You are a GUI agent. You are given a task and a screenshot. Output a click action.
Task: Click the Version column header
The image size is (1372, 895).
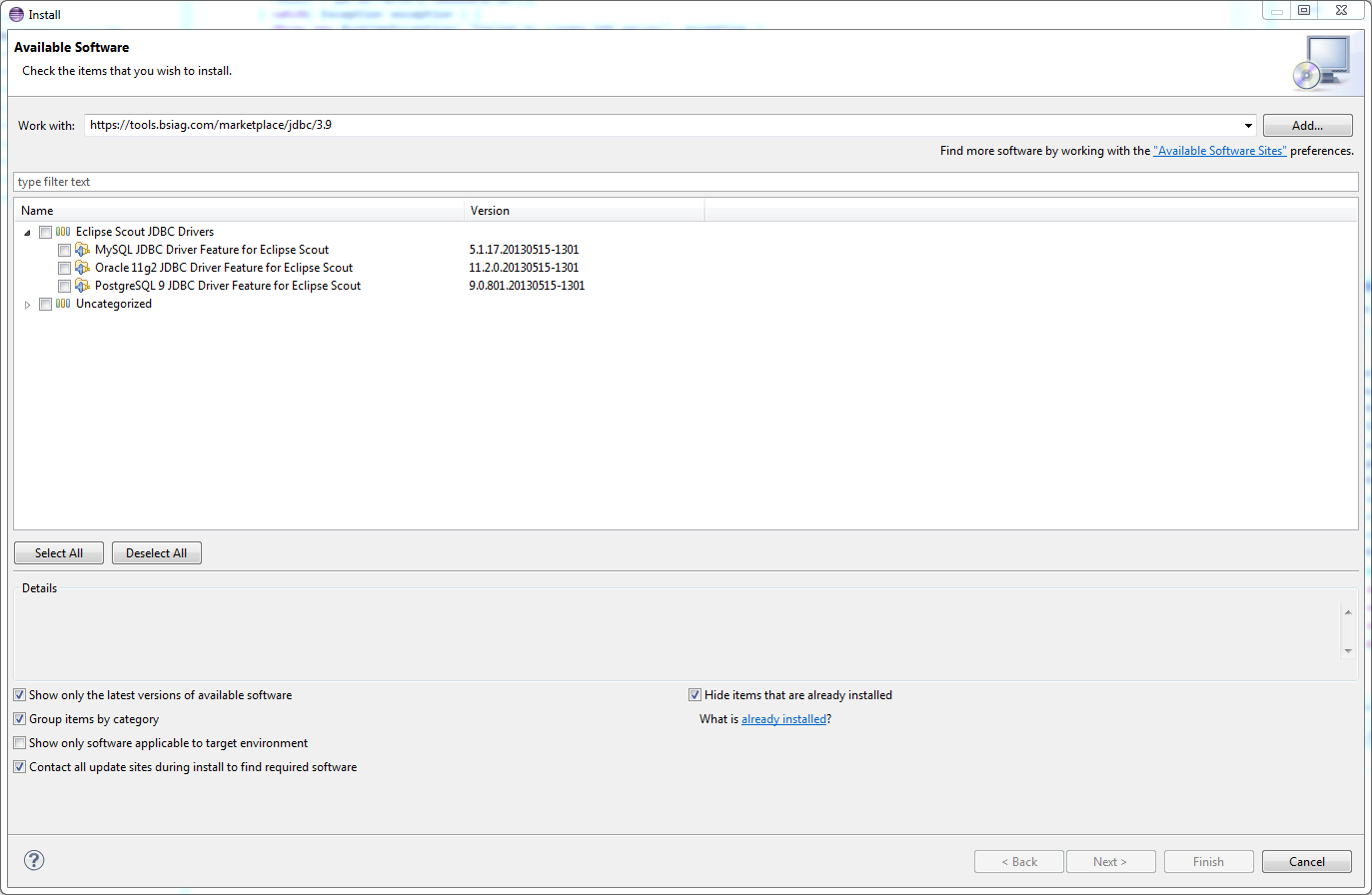coord(585,211)
